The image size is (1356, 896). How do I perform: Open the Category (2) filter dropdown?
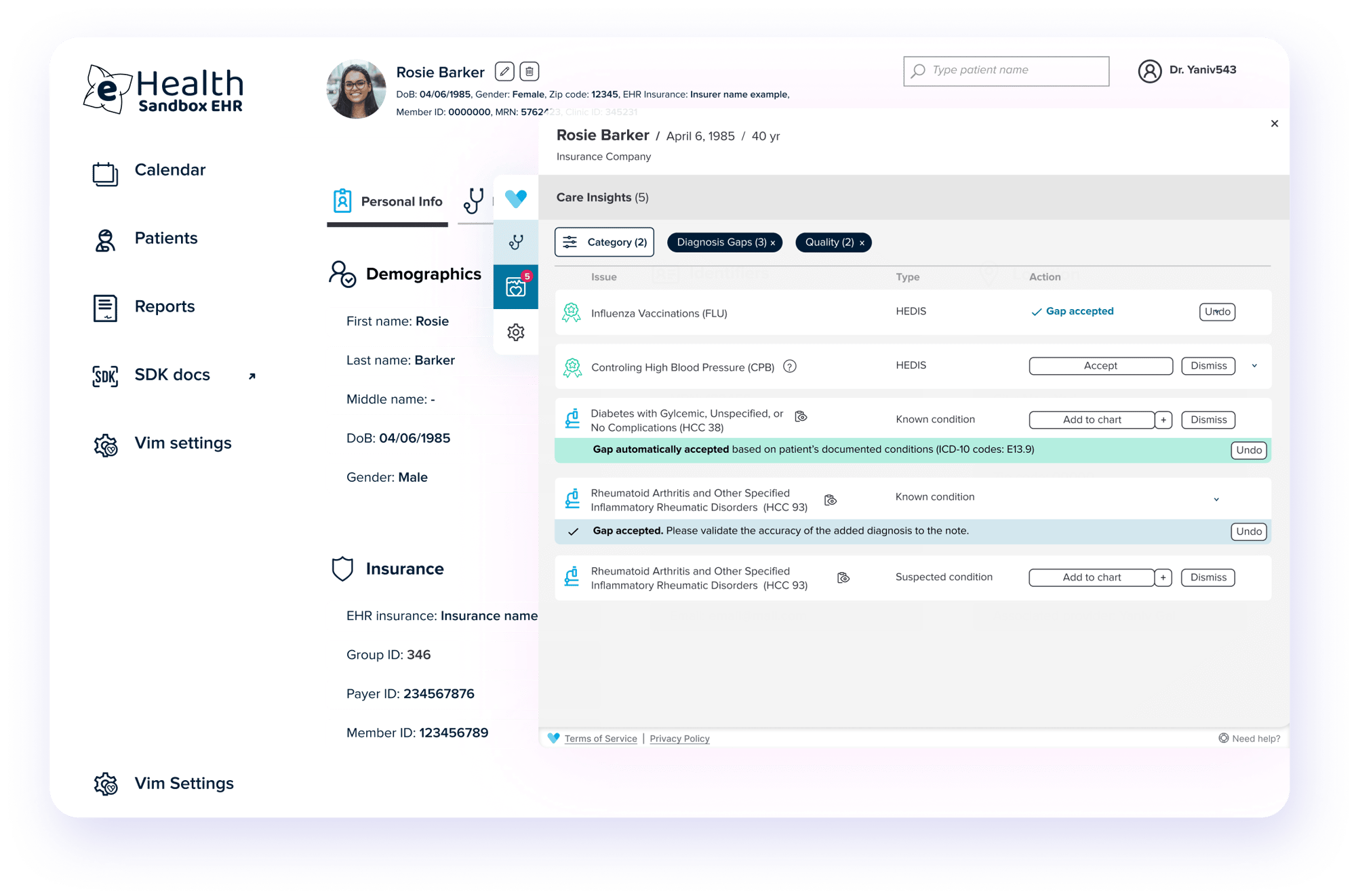coord(604,242)
